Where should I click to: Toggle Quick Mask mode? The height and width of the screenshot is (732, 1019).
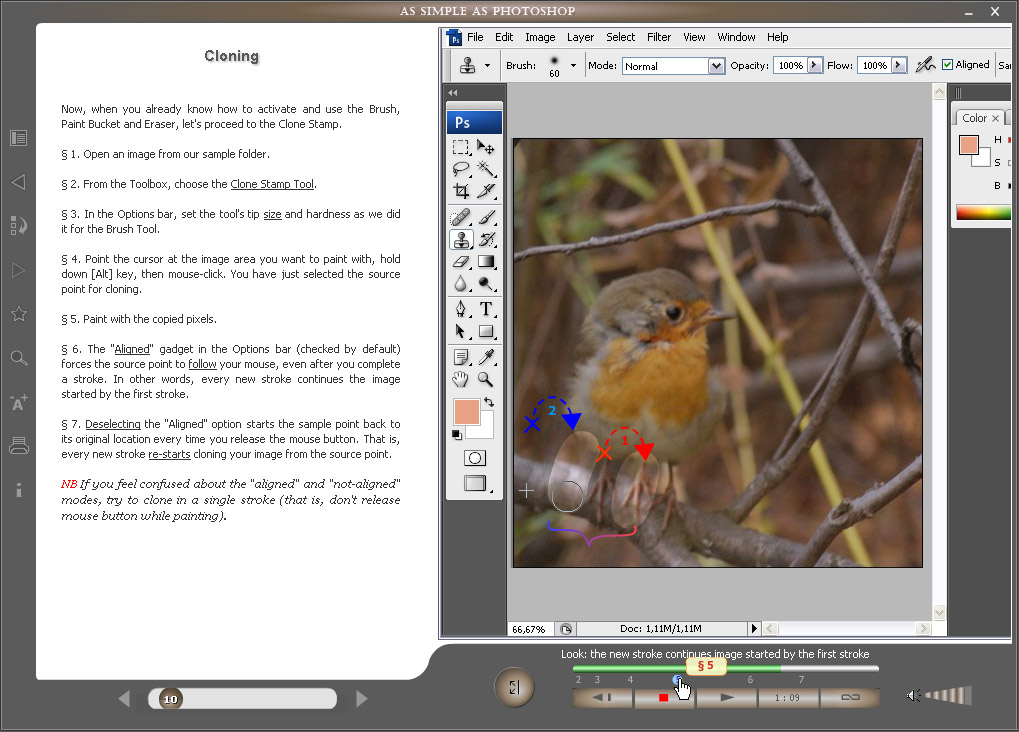475,458
